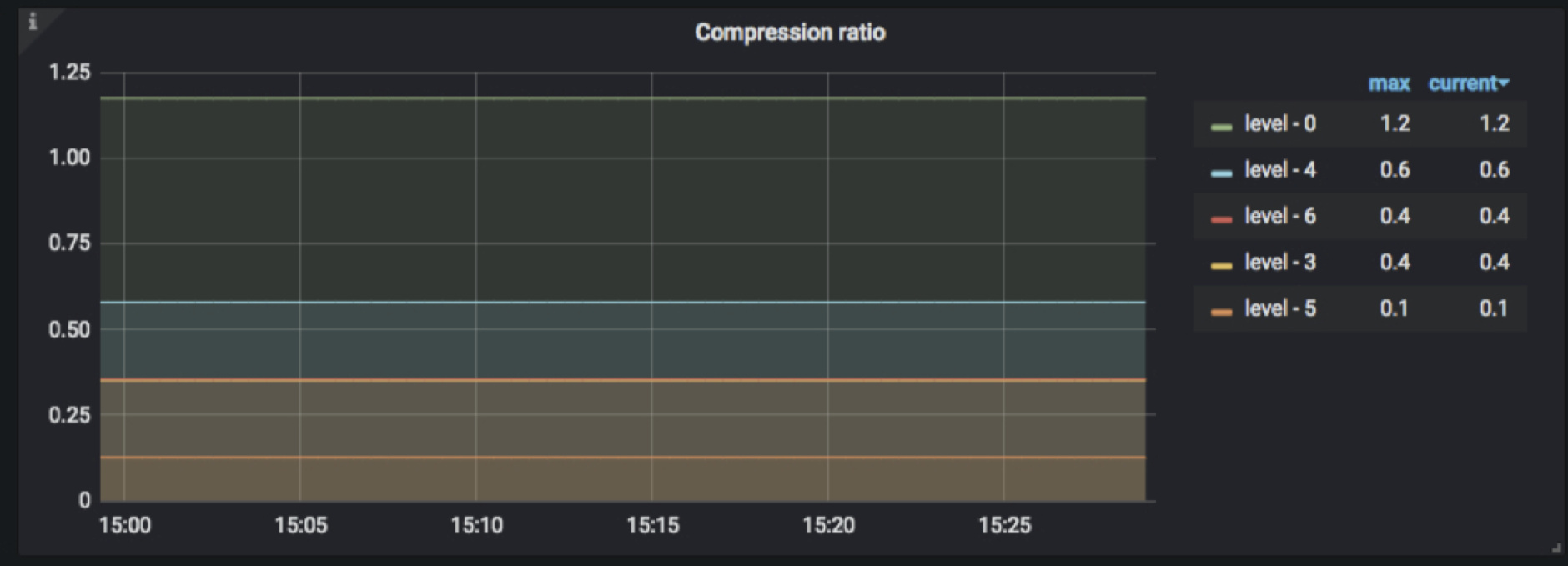Click the panel info icon
This screenshot has width=1568, height=566.
(33, 22)
